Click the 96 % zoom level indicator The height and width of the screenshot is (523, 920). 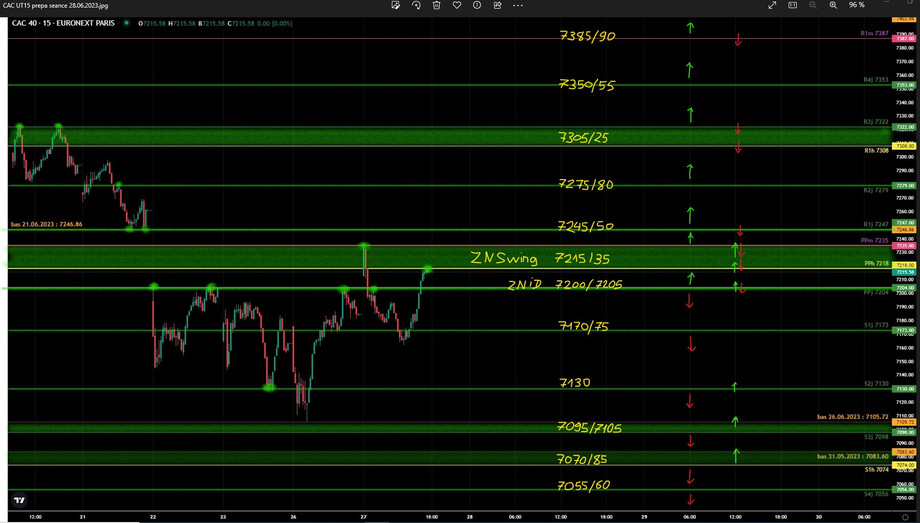click(x=857, y=6)
